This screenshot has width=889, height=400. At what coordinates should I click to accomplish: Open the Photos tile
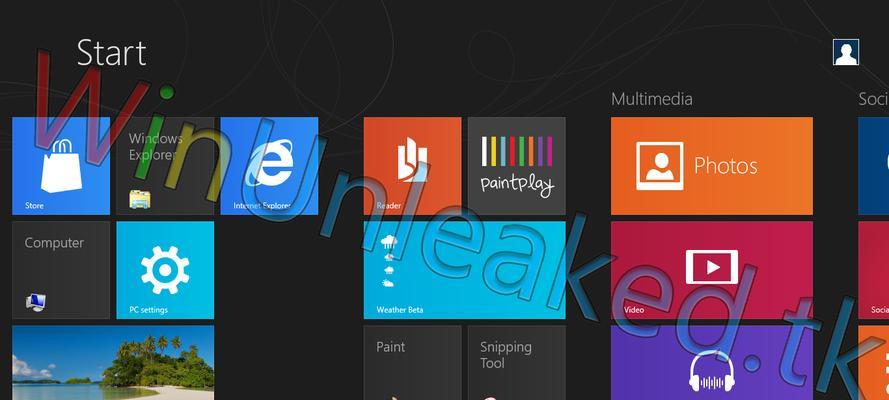712,166
